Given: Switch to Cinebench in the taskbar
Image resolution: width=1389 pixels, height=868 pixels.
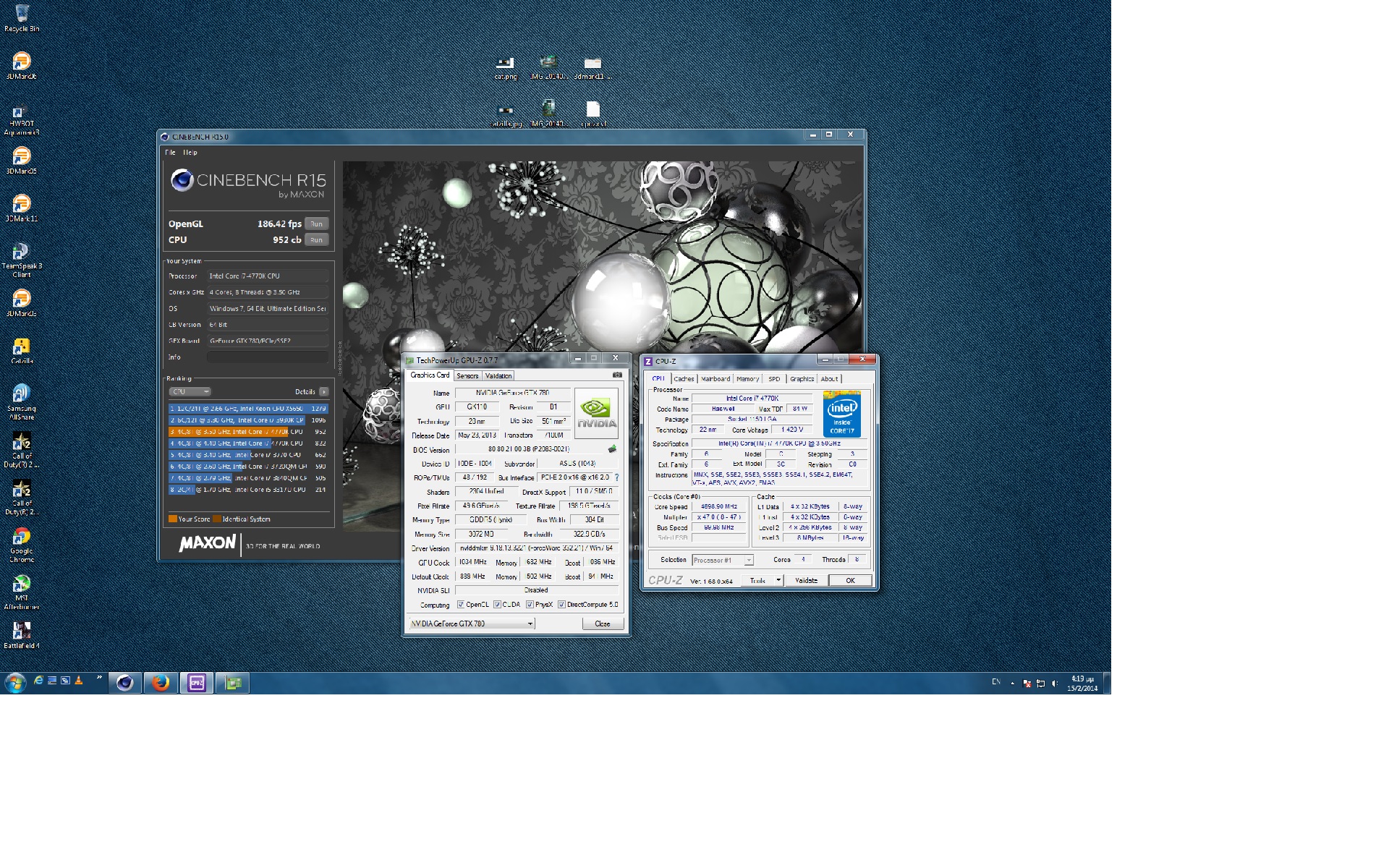Looking at the screenshot, I should coord(124,682).
